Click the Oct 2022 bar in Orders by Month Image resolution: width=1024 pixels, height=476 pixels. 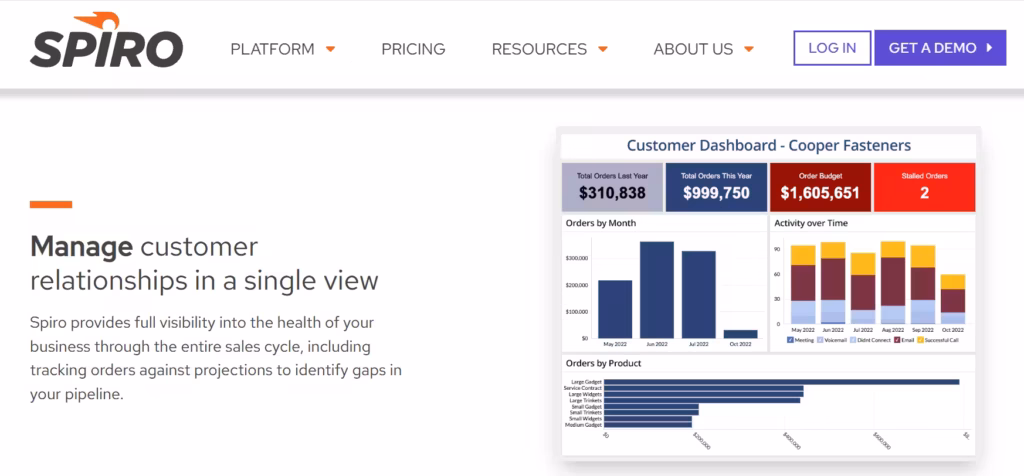tap(741, 334)
